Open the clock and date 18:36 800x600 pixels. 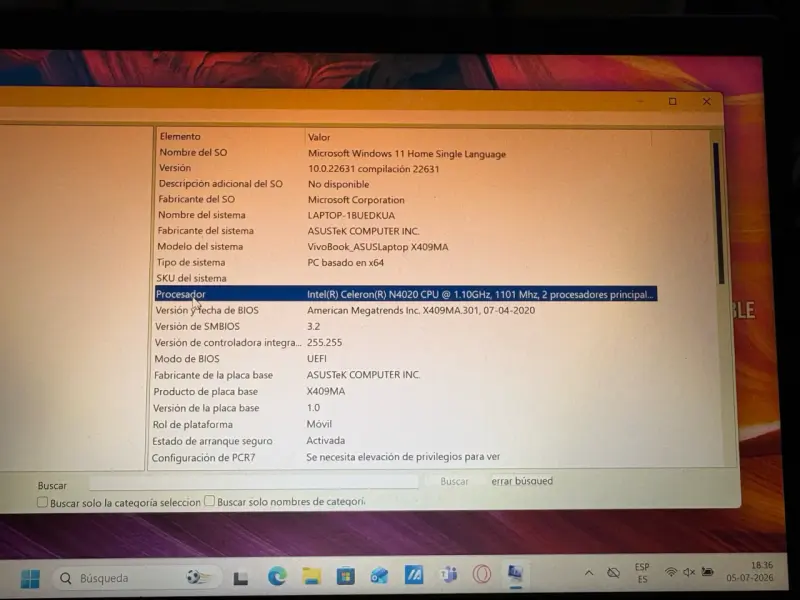coord(749,571)
